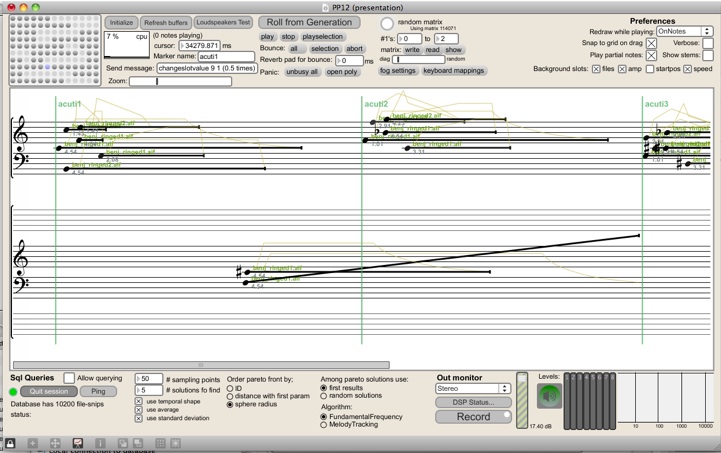Click Roll from Generation button
This screenshot has width=721, height=453.
[x=309, y=22]
